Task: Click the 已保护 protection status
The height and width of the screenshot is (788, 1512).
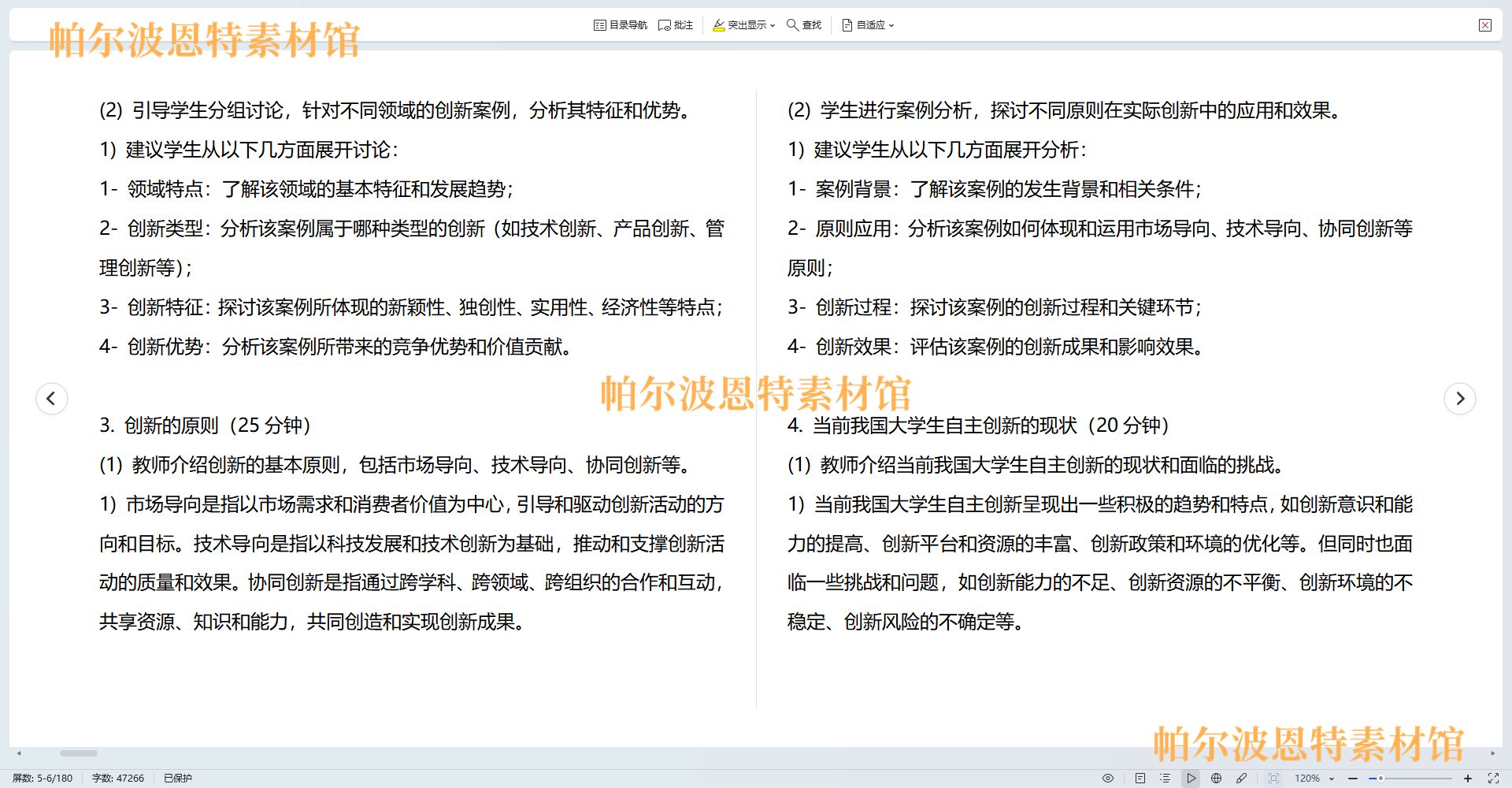Action: 178,778
